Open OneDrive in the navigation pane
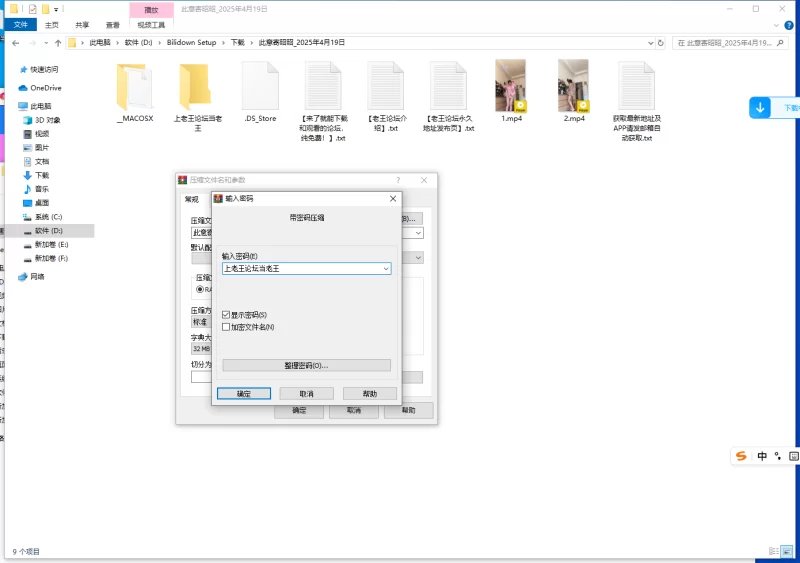Screen dimensions: 800x563 tap(45, 88)
